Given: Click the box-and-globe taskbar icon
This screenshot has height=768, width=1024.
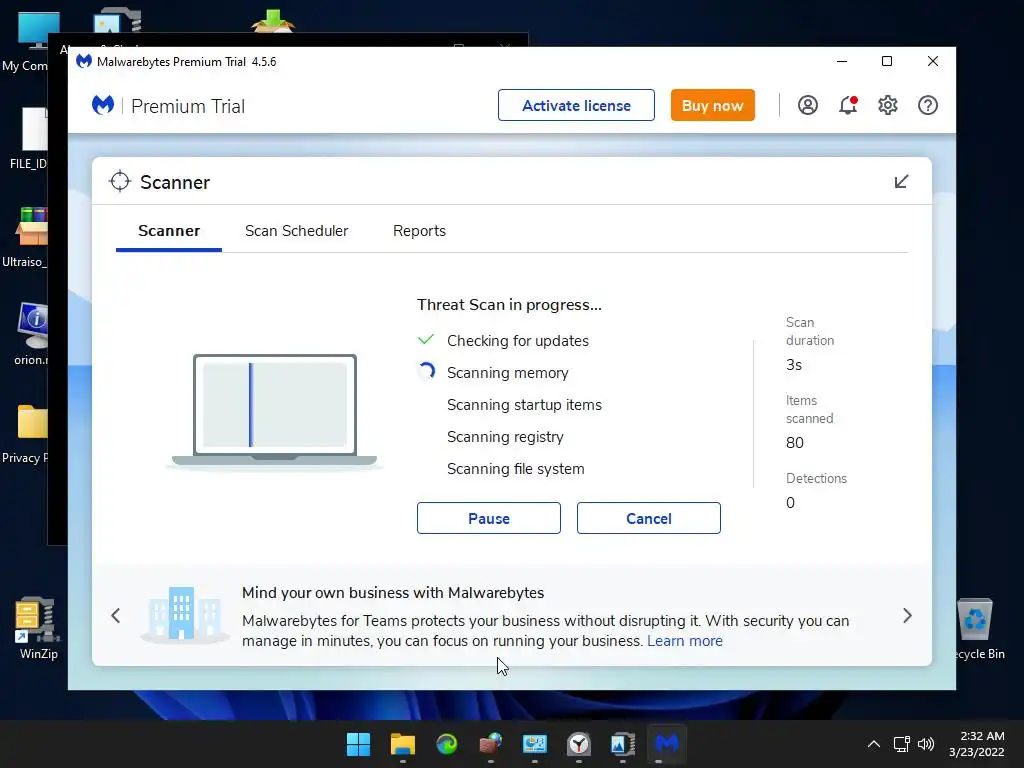Looking at the screenshot, I should pos(491,744).
